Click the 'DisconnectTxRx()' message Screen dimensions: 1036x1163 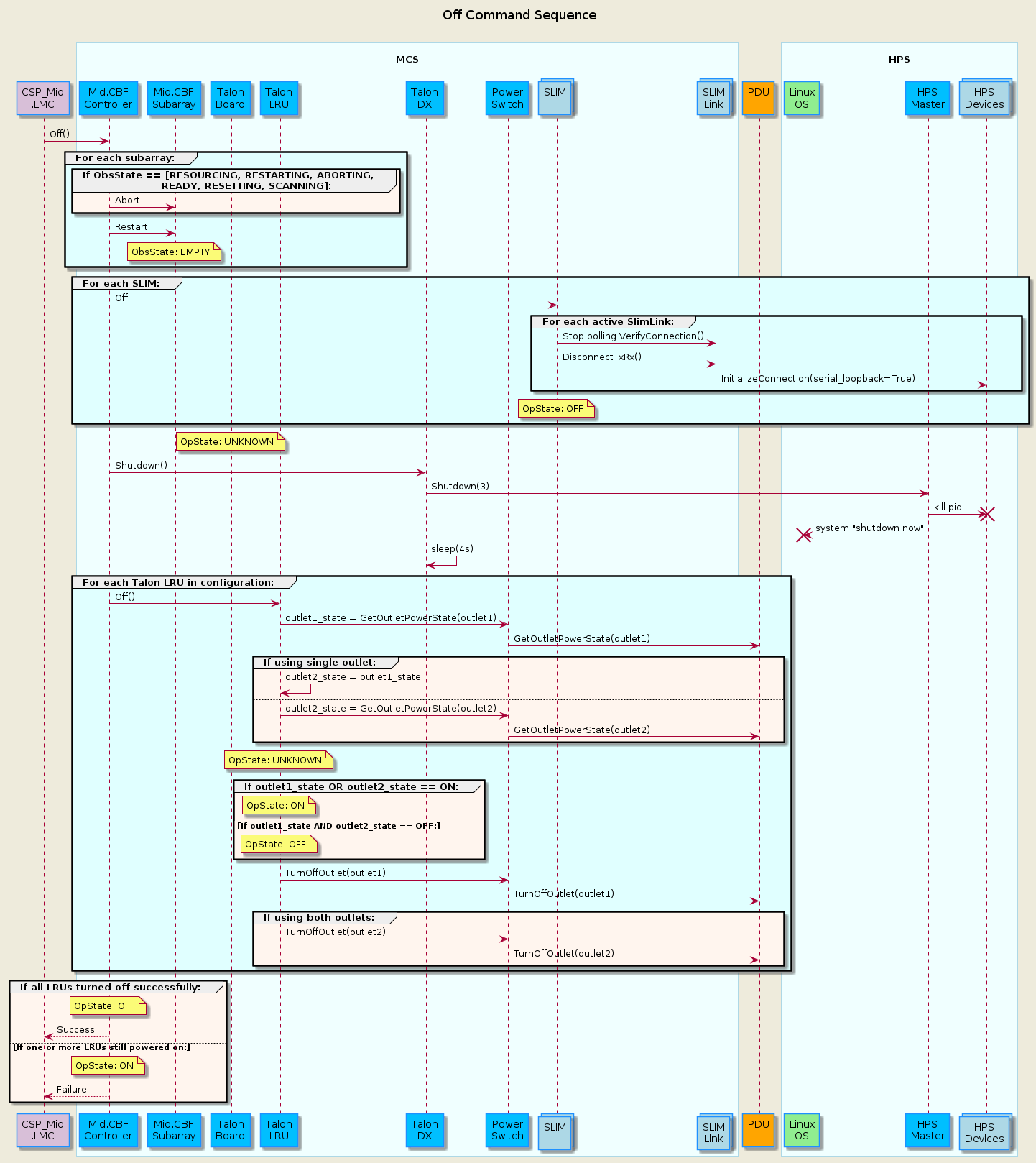[602, 357]
